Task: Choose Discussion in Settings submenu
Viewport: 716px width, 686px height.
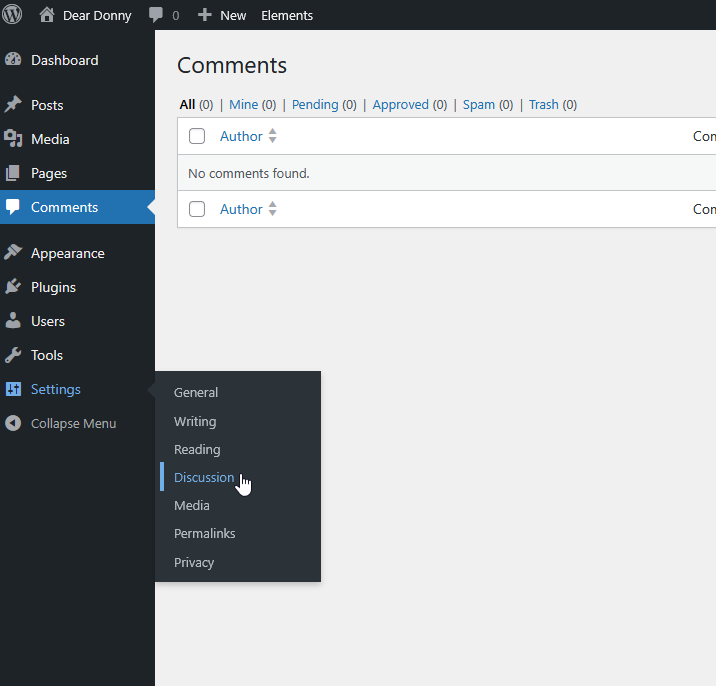Action: click(204, 477)
